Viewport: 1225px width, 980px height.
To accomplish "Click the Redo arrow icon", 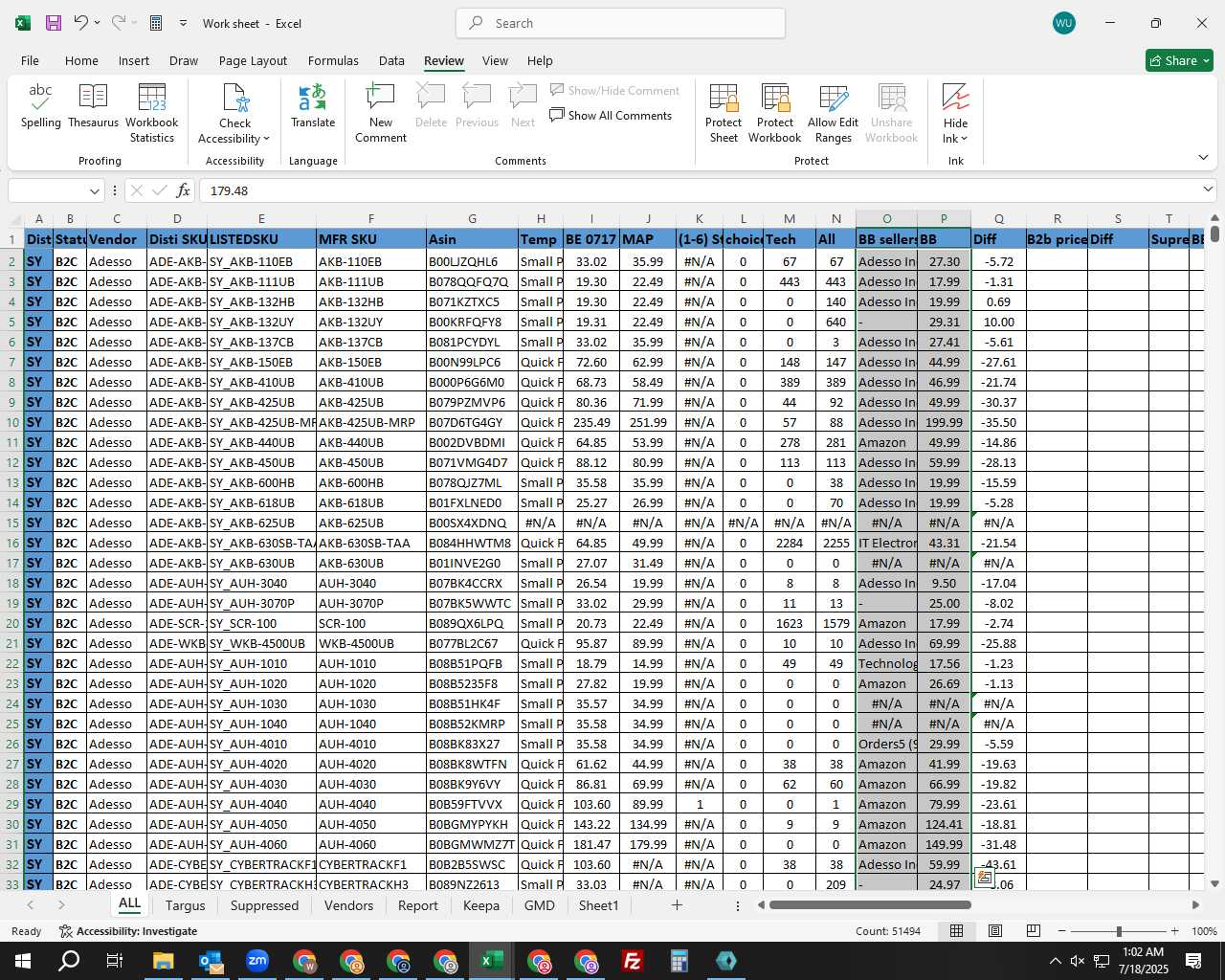I will pos(118,23).
